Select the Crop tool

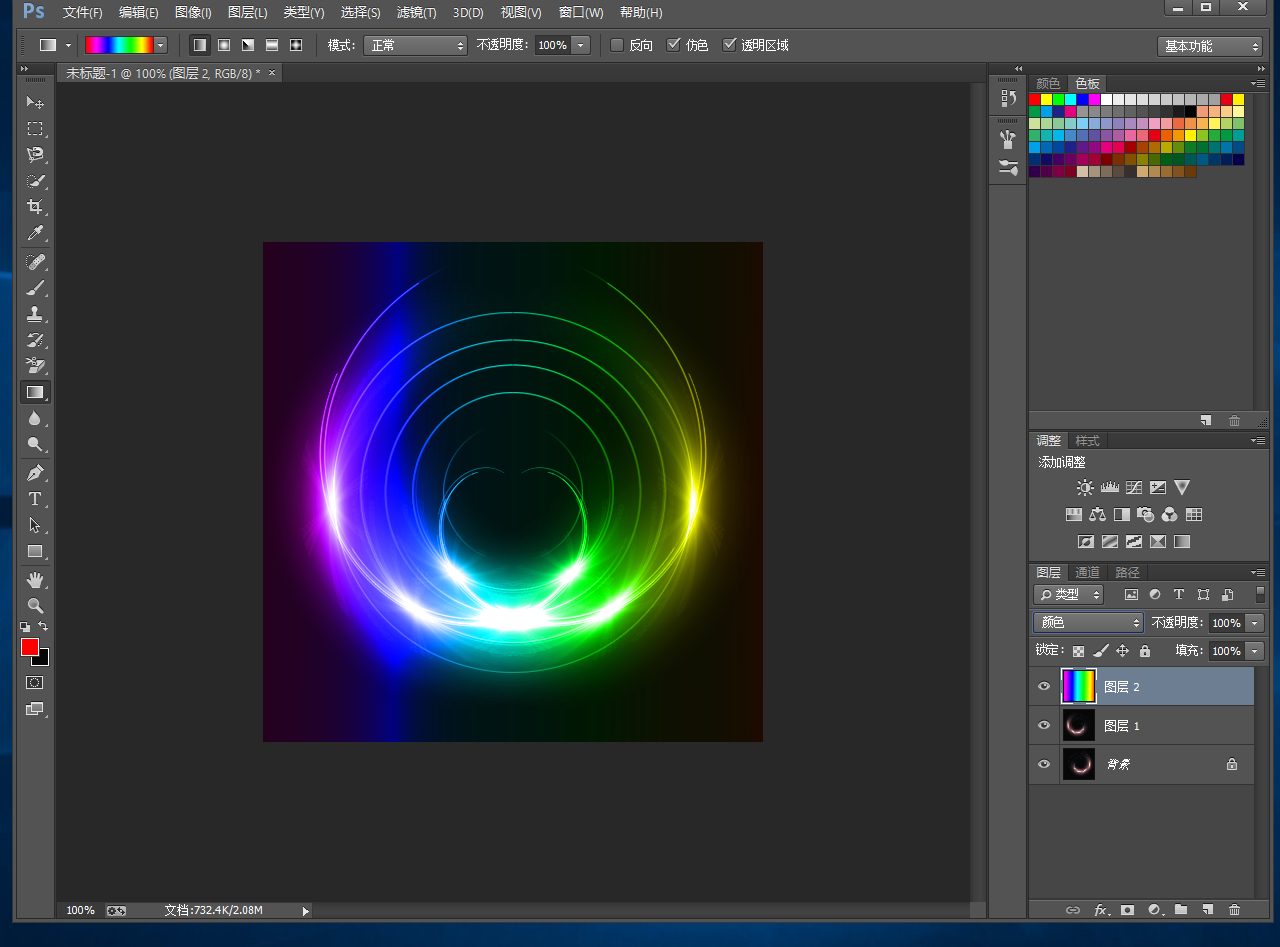35,207
